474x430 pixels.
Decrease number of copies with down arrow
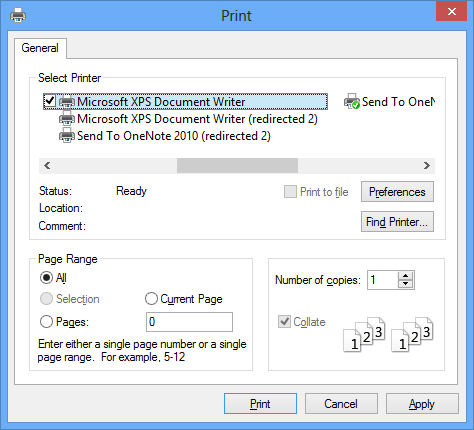tap(405, 284)
